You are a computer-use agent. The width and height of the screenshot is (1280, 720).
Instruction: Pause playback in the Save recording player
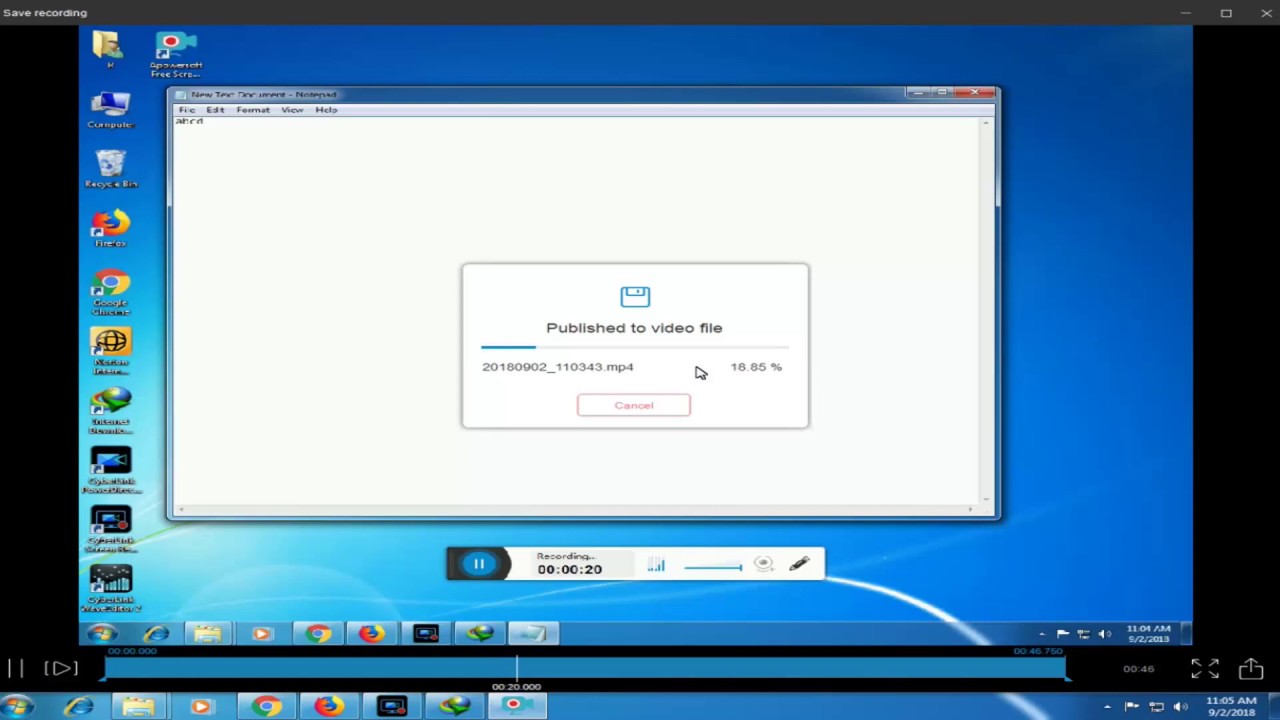15,668
